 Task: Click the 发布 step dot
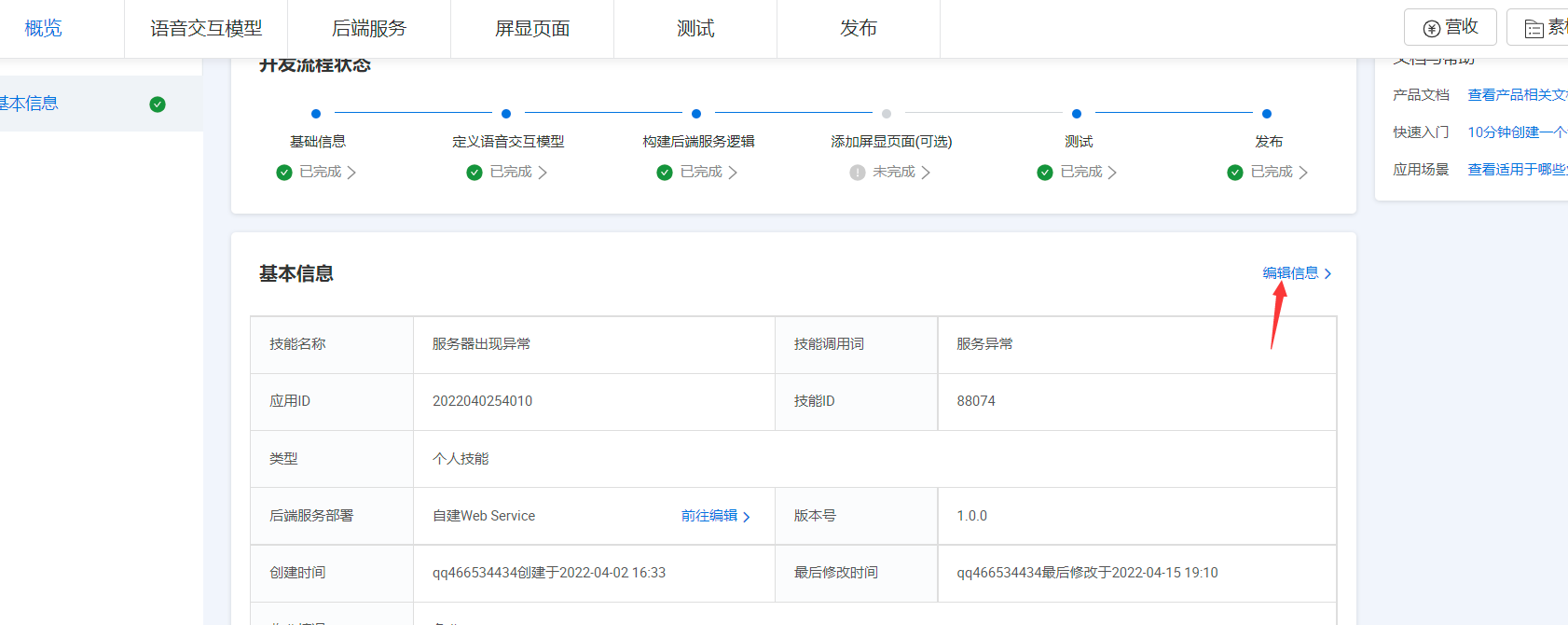click(x=1267, y=114)
